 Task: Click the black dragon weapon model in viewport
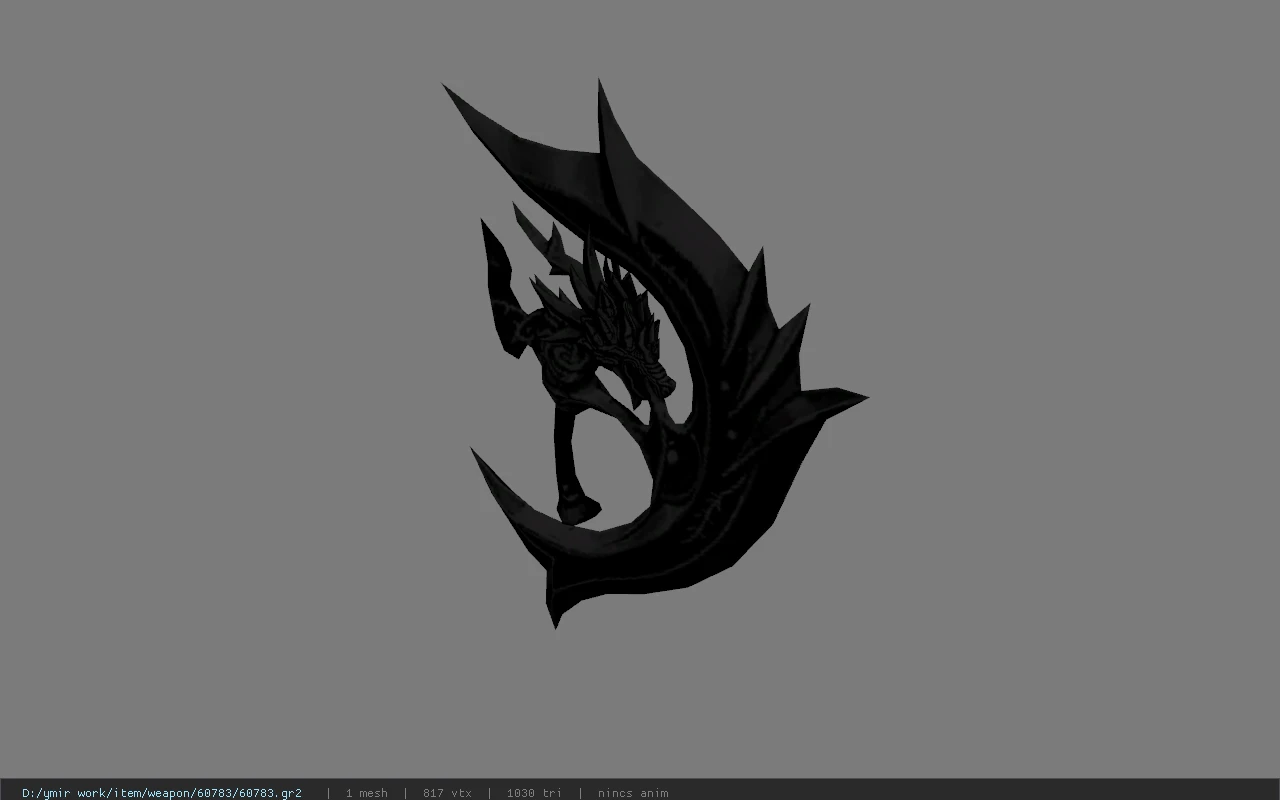pos(655,352)
